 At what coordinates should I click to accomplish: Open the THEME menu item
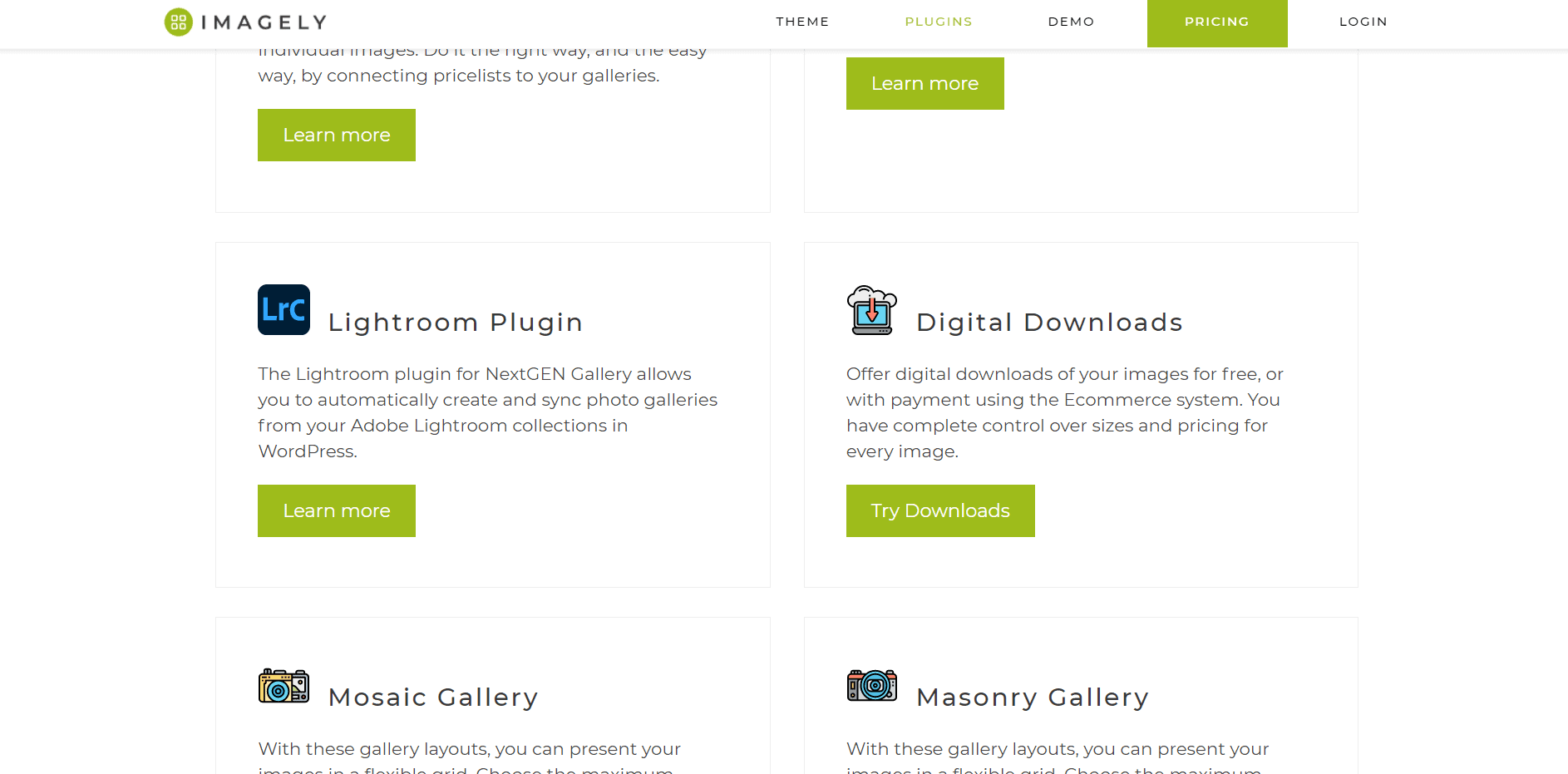[x=802, y=22]
